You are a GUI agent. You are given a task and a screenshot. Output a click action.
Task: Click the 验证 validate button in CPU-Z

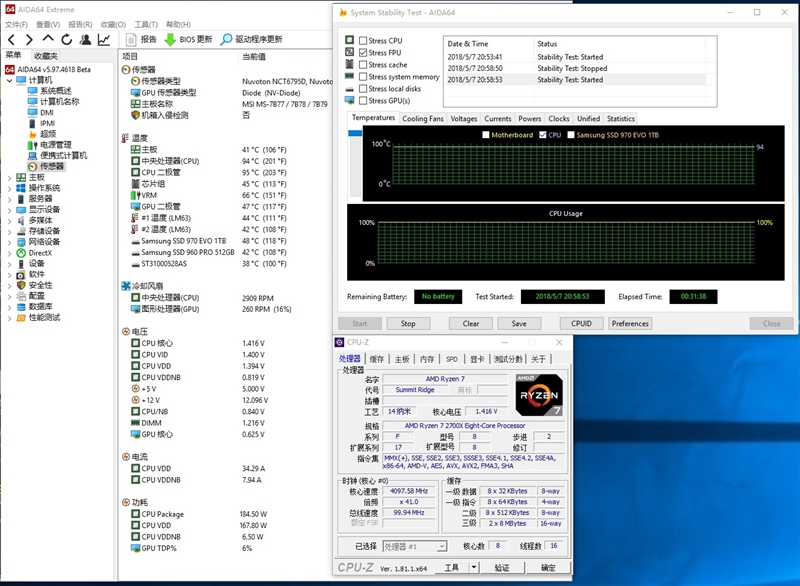pyautogui.click(x=502, y=568)
